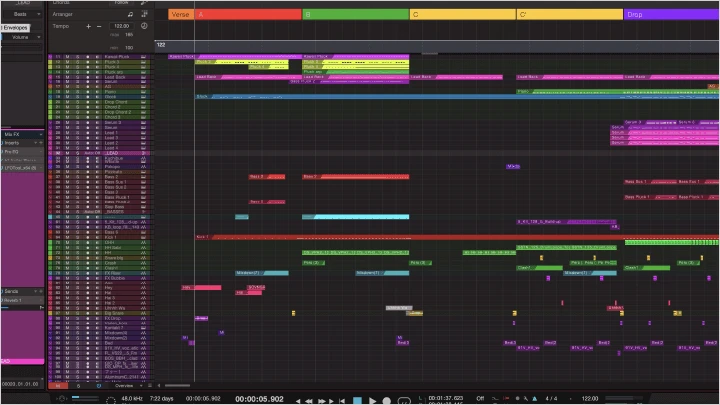Screen dimensions: 720x405
Task: Arm record on the Glock track
Action: tap(87, 97)
